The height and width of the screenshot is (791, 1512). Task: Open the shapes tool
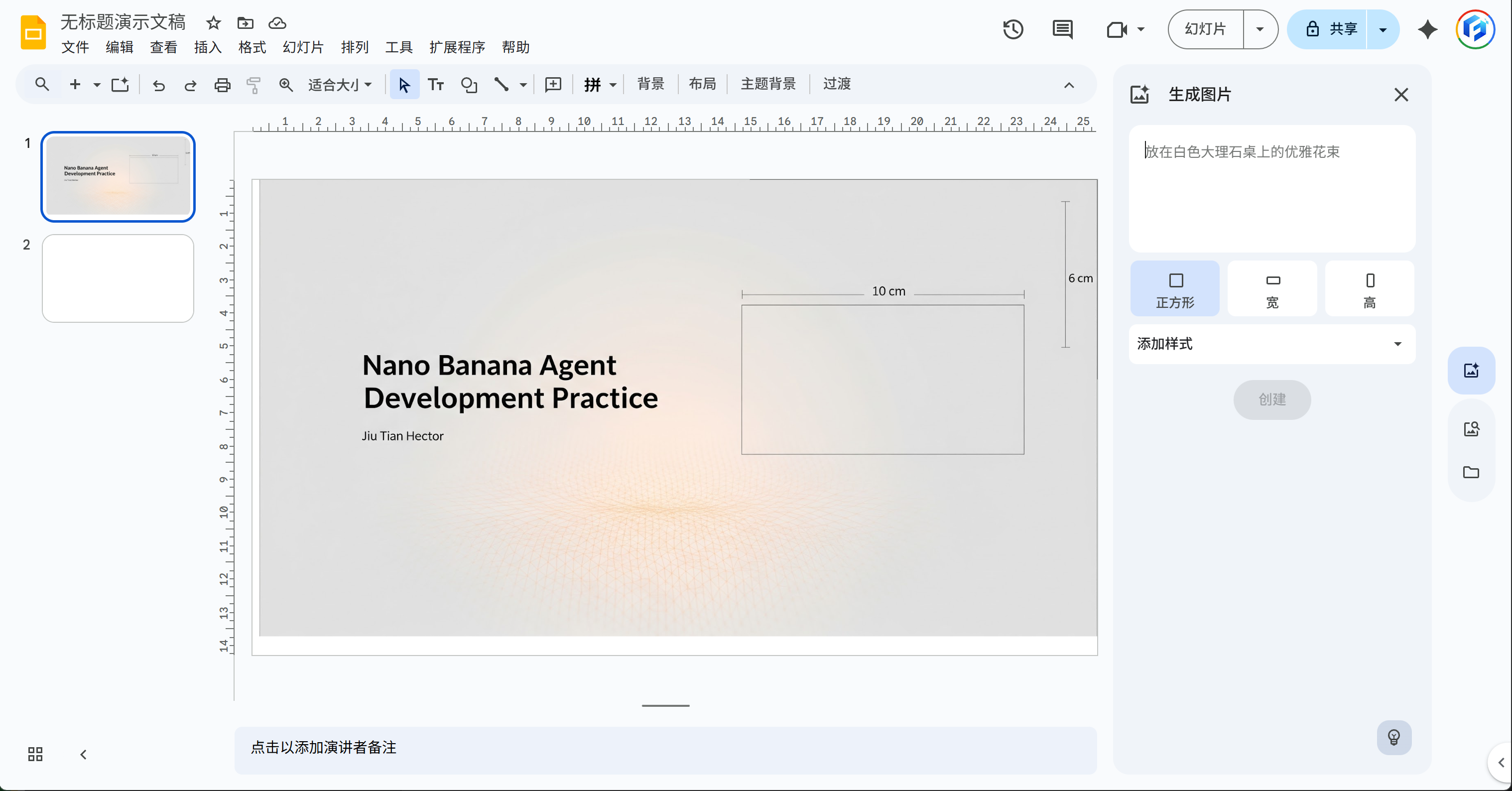pos(468,85)
